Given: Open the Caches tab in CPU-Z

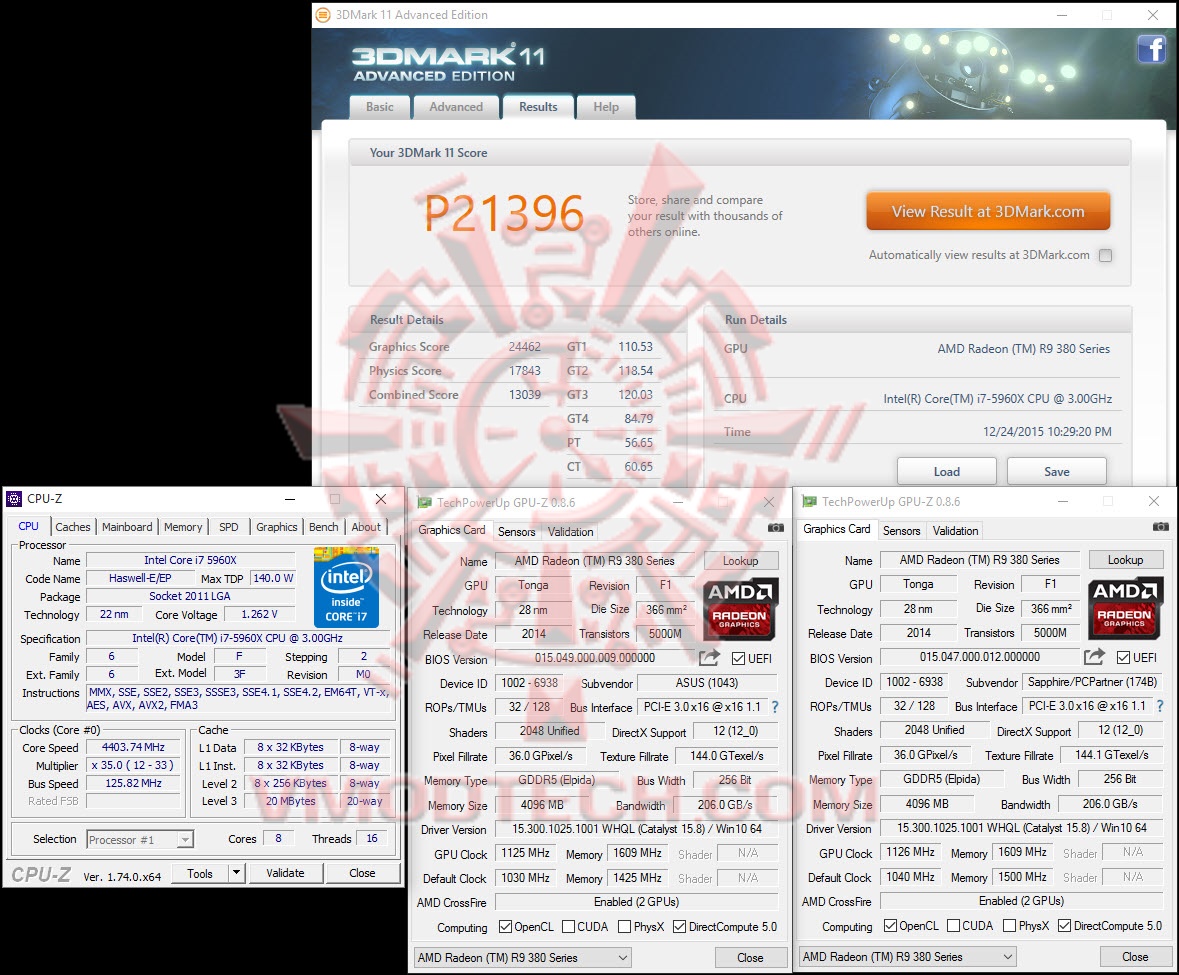Looking at the screenshot, I should (x=73, y=527).
